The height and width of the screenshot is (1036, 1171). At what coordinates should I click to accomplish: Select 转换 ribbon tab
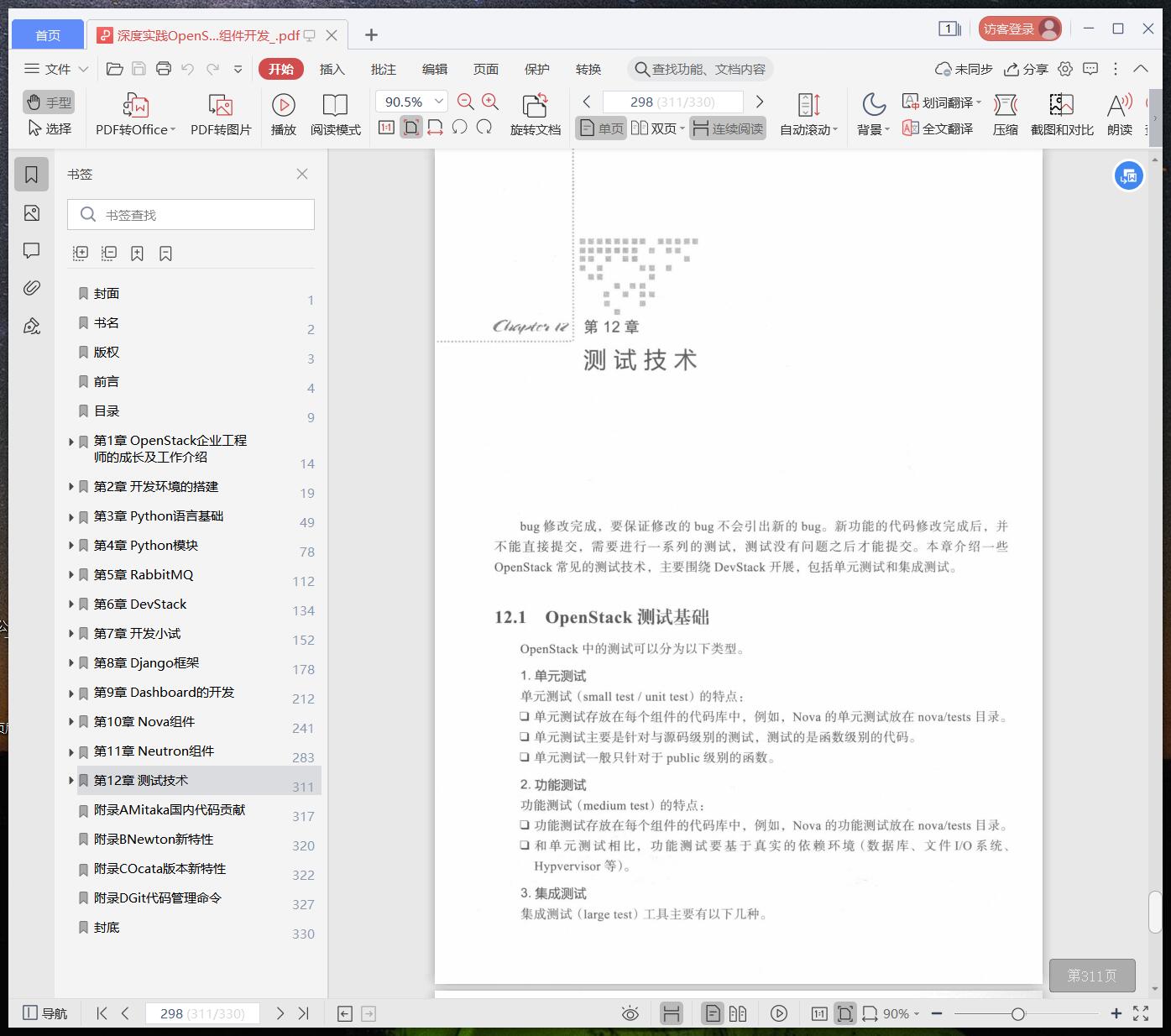click(588, 69)
